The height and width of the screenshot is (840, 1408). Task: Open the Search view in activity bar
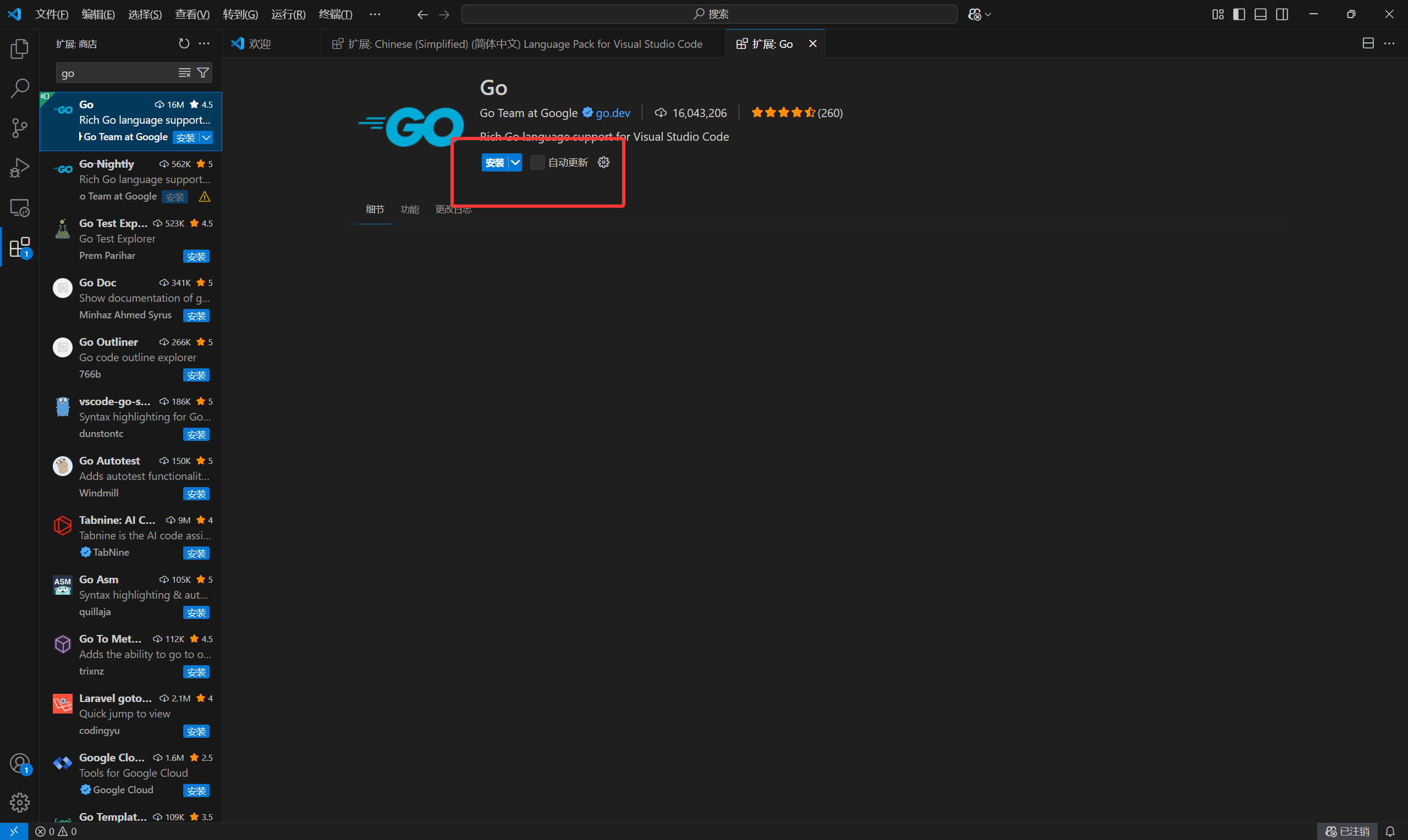click(x=19, y=88)
